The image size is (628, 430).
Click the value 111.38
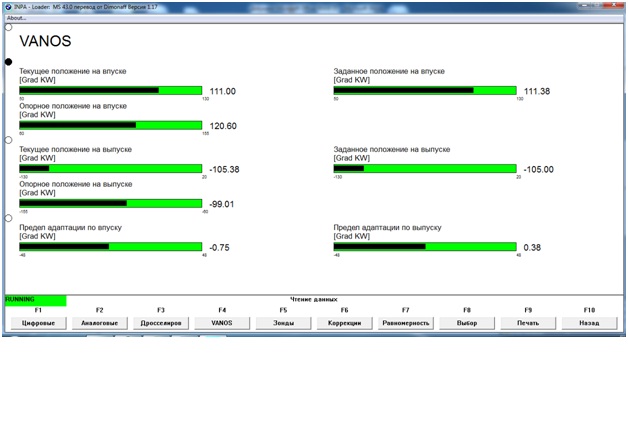537,91
